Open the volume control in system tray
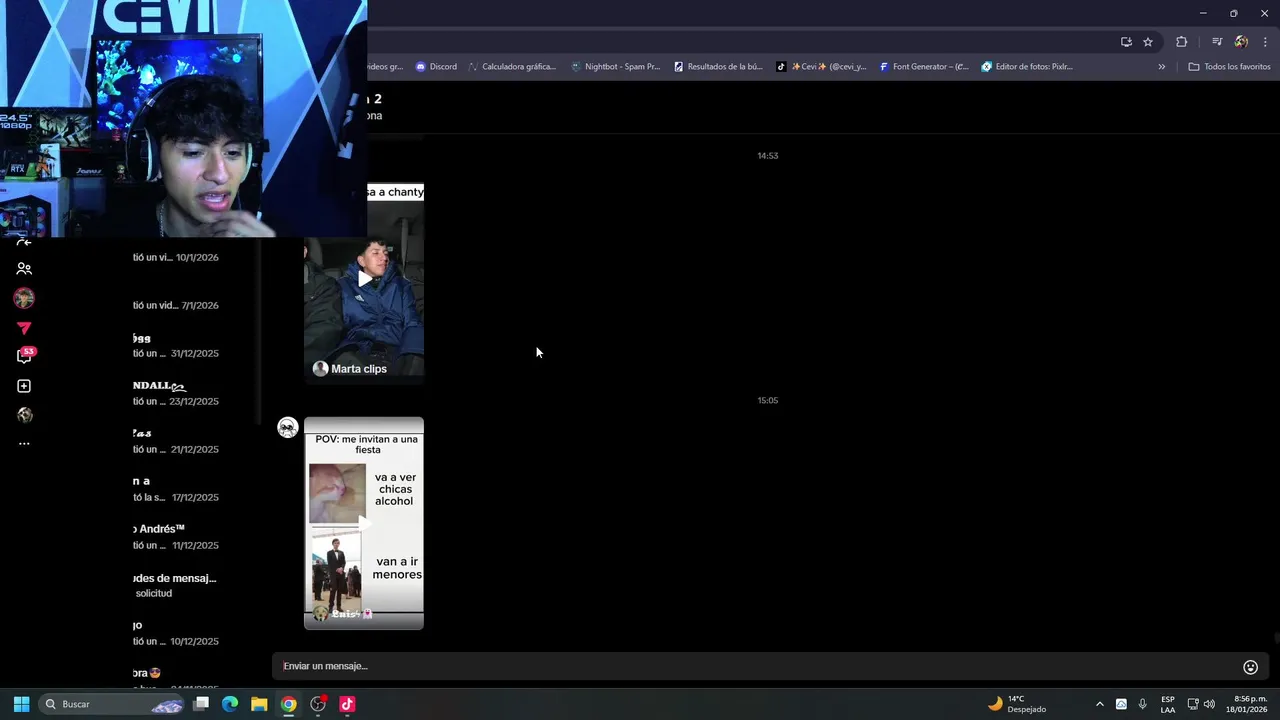Screen dimensions: 1280x720 (x=1209, y=704)
